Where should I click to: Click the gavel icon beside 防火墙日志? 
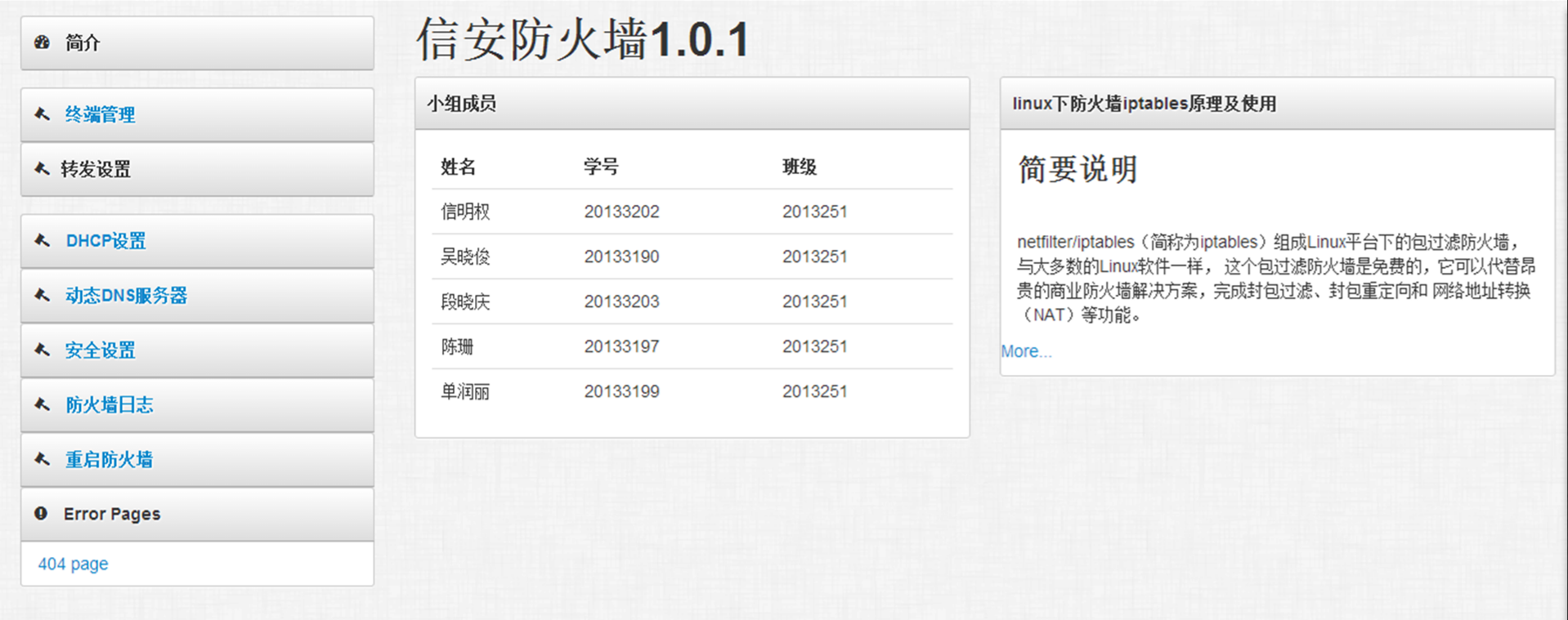tap(42, 404)
